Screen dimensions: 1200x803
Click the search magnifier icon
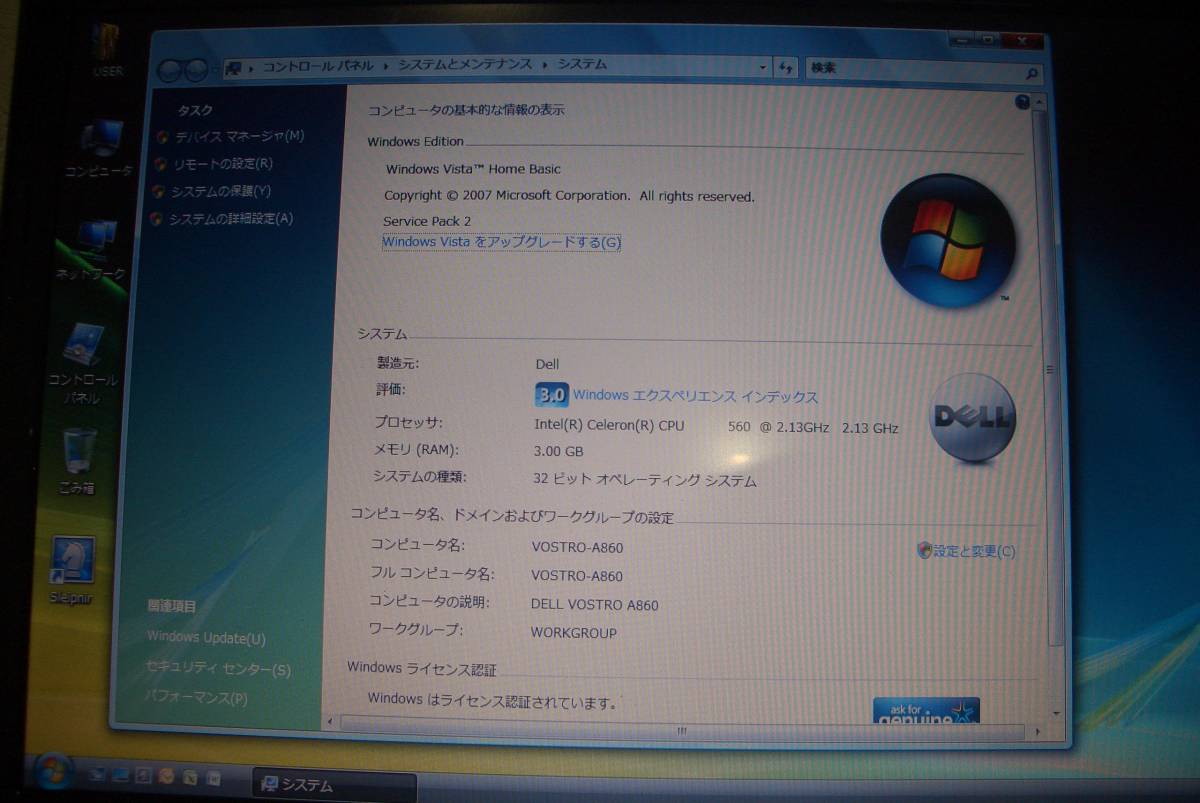coord(1032,73)
